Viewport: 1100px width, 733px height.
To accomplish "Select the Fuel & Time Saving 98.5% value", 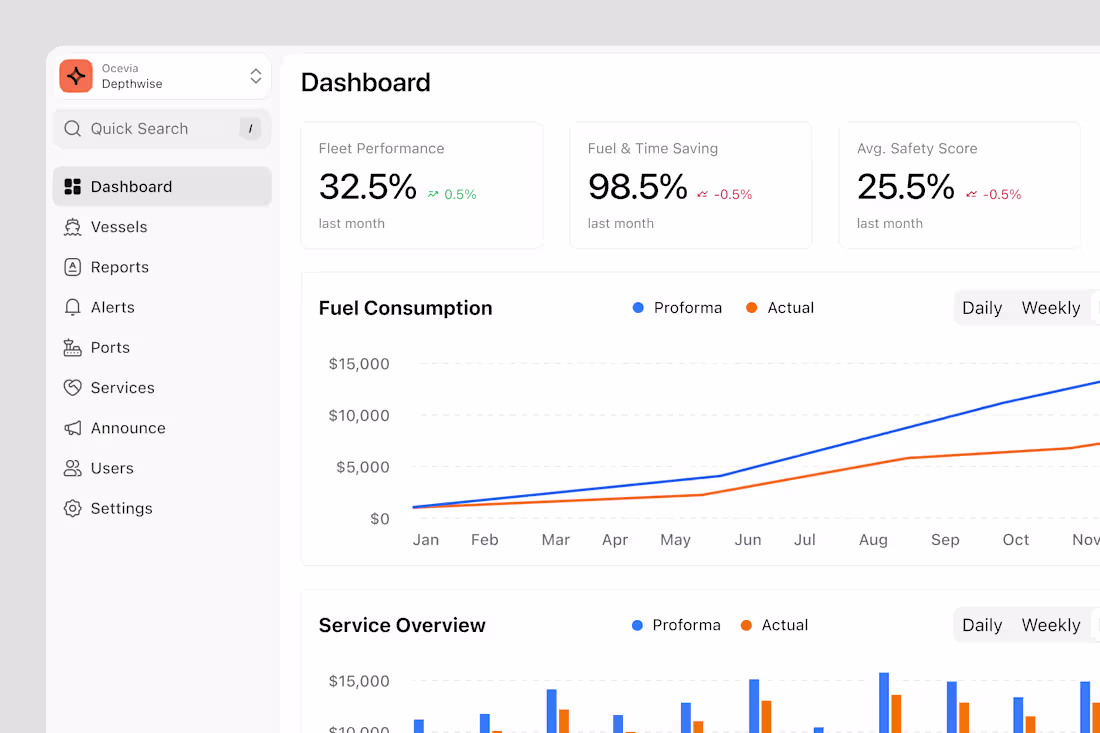I will pos(638,187).
